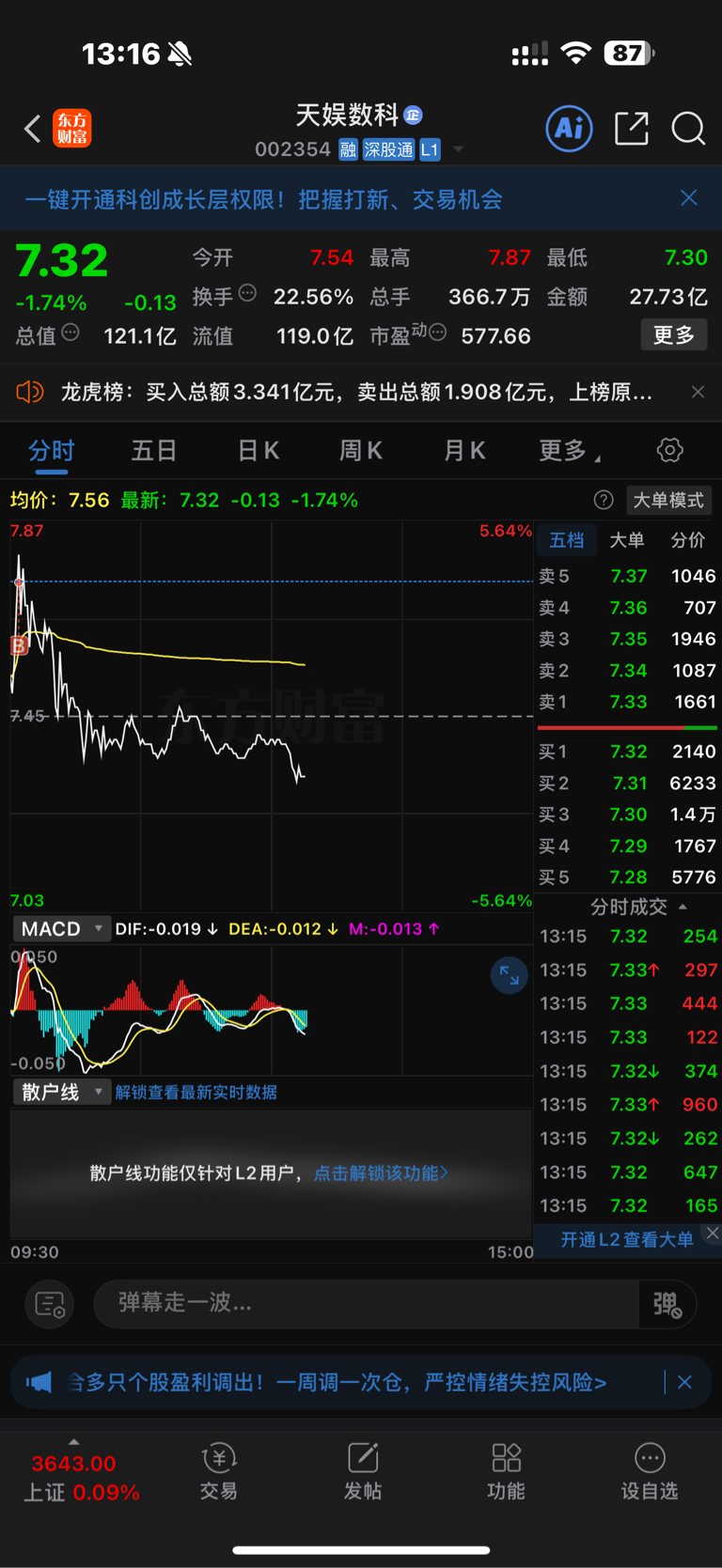722x1568 pixels.
Task: Tap the 买3 7.30 1.4万 row
Action: pyautogui.click(x=627, y=815)
